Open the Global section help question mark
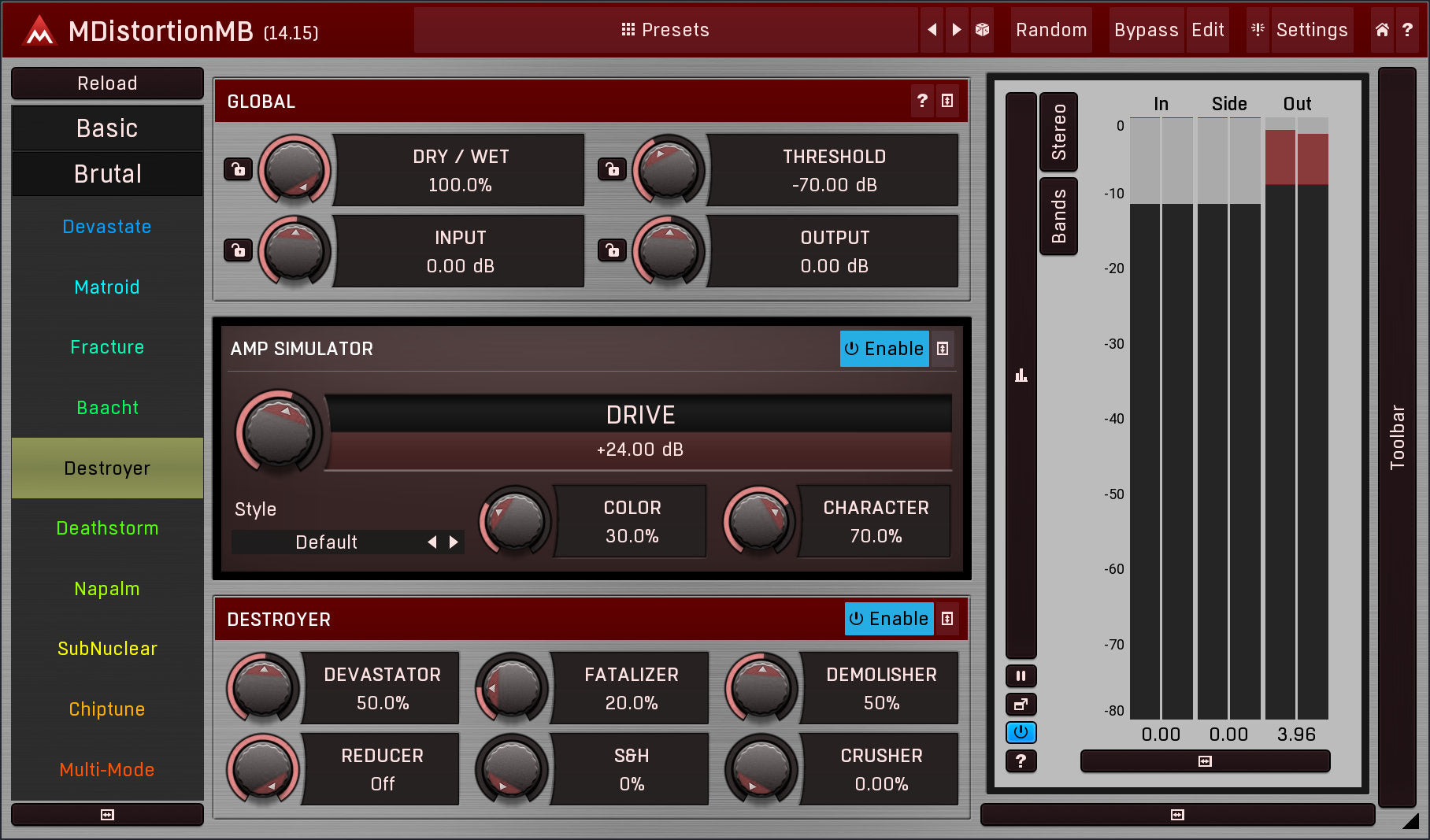Image resolution: width=1430 pixels, height=840 pixels. (x=922, y=101)
